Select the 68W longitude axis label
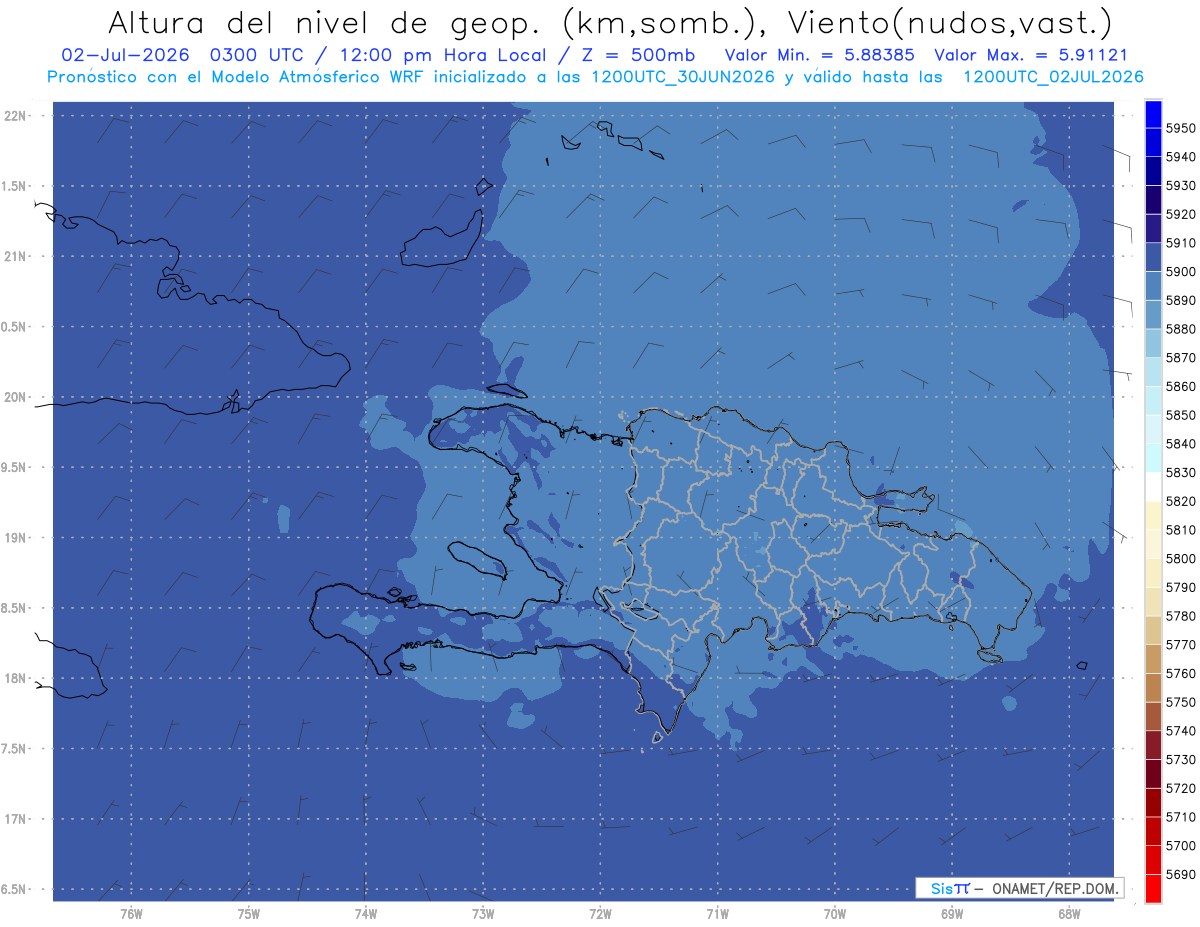Viewport: 1200px width, 927px height. pos(1069,914)
